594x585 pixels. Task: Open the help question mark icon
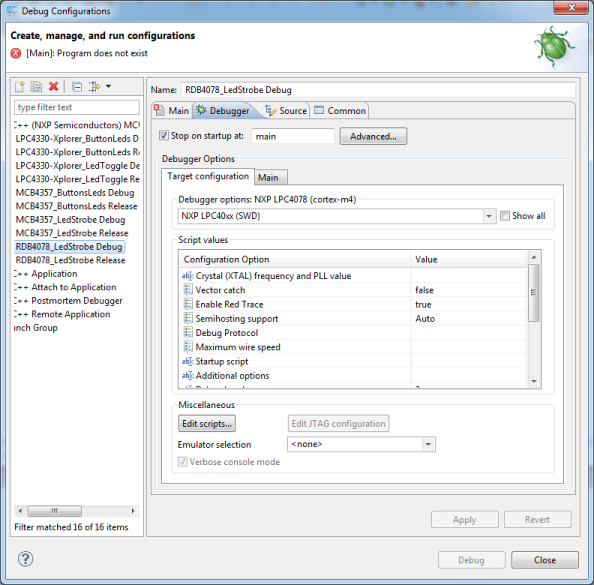[x=25, y=559]
